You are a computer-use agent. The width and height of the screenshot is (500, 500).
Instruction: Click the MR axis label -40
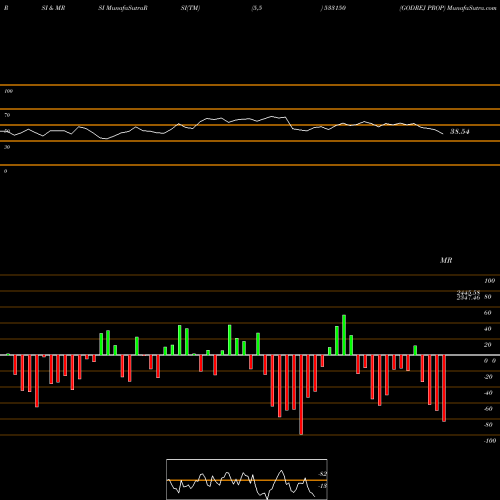pyautogui.click(x=488, y=393)
